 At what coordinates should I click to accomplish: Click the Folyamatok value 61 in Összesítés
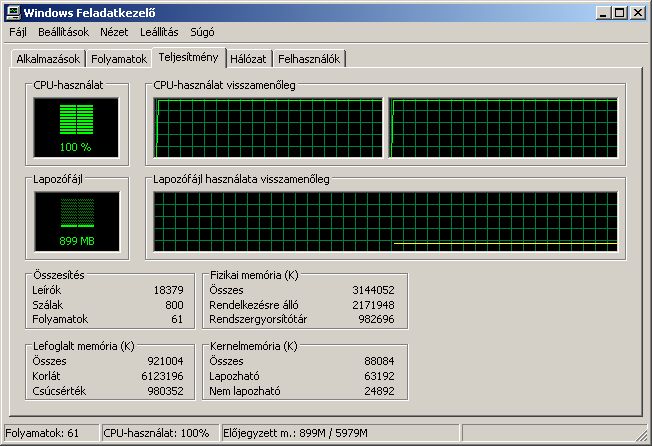(x=177, y=319)
